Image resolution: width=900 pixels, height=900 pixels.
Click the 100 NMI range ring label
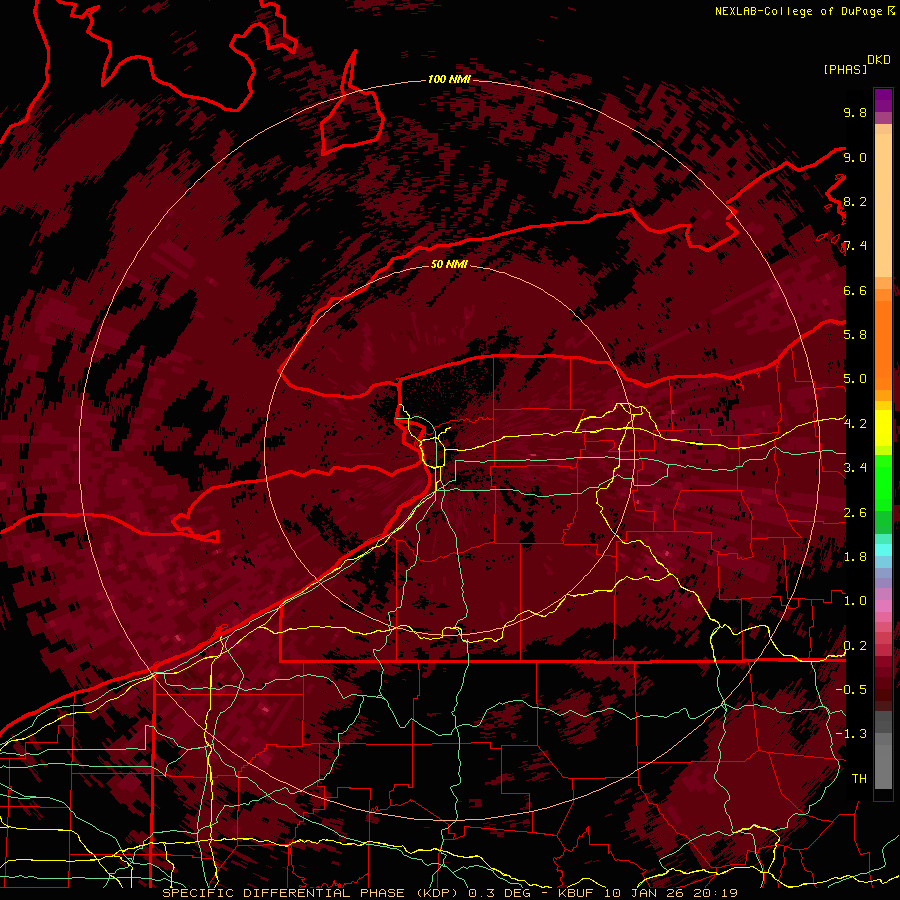coord(449,79)
